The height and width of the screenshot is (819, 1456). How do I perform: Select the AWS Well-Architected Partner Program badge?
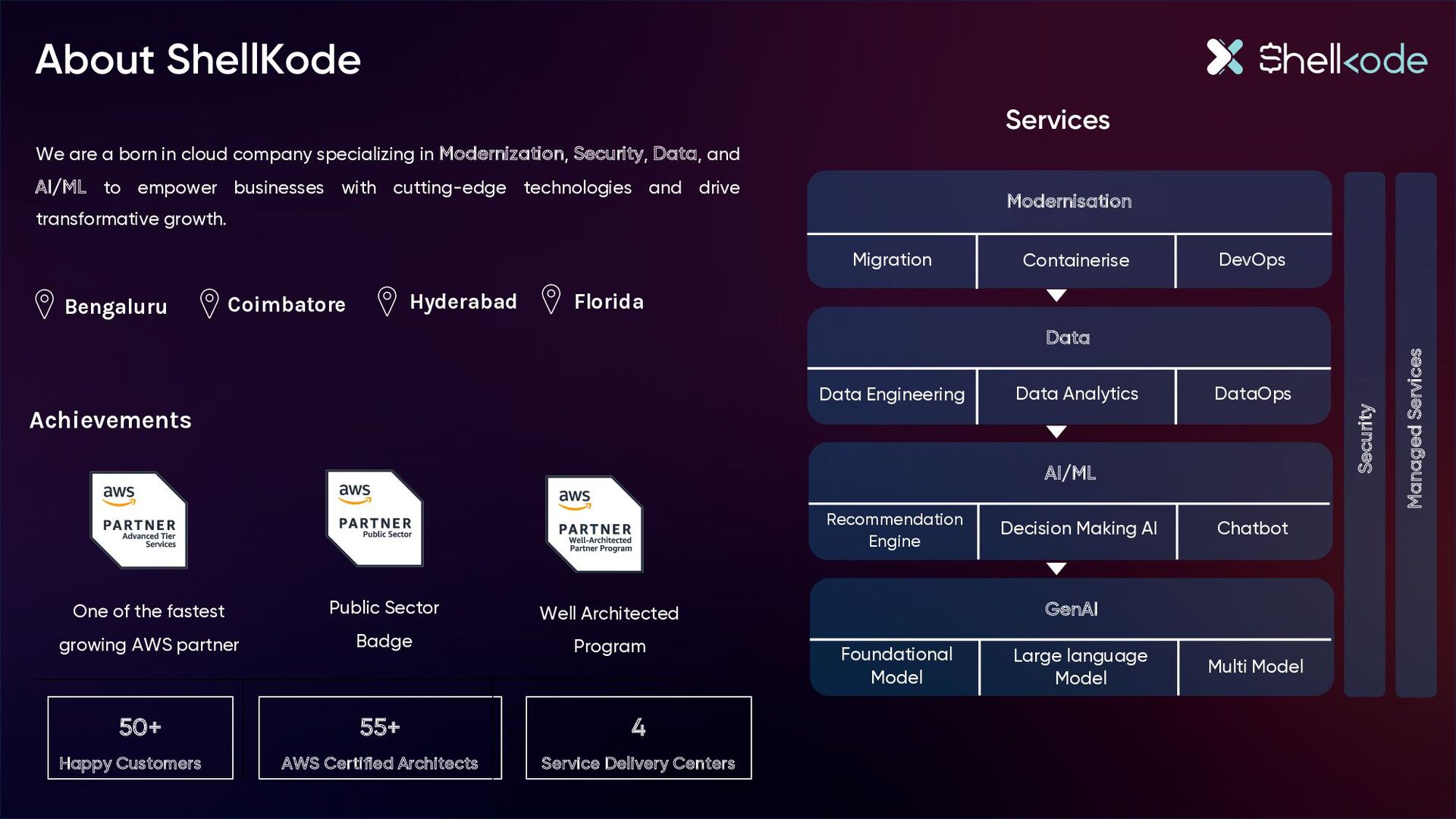pos(595,523)
